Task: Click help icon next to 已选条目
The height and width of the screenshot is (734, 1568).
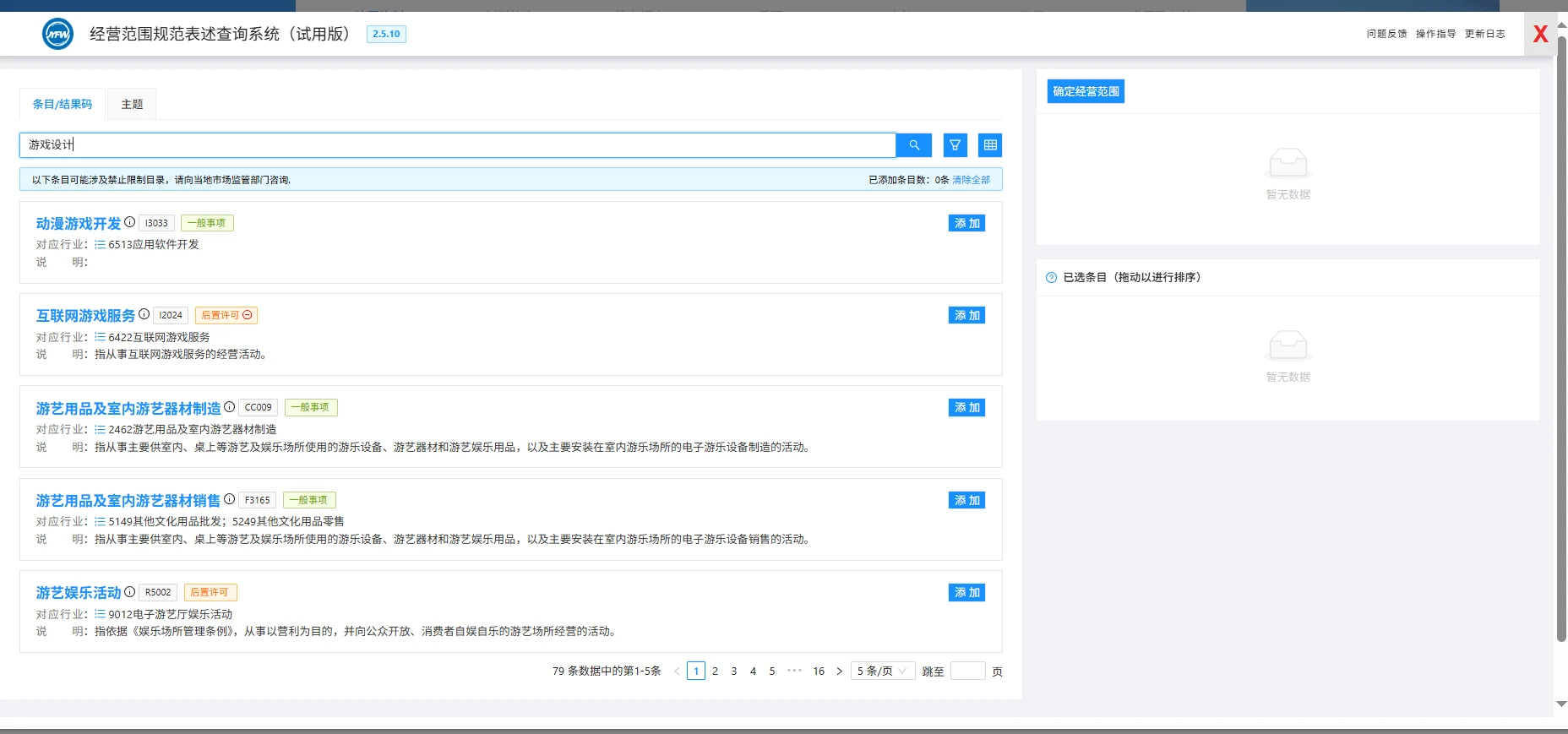Action: tap(1051, 278)
